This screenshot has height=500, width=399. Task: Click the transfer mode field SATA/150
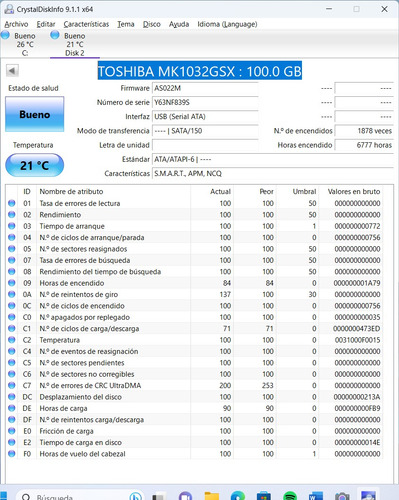pyautogui.click(x=205, y=131)
